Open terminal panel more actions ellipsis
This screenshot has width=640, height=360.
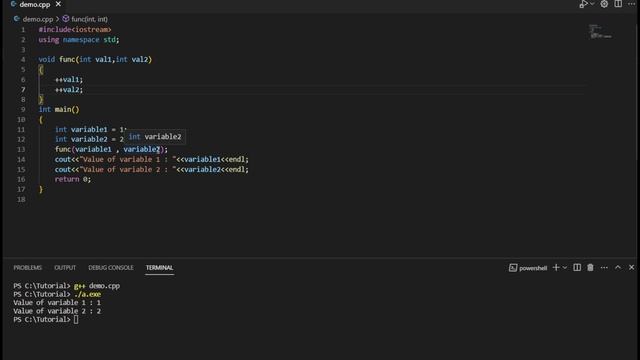point(604,268)
